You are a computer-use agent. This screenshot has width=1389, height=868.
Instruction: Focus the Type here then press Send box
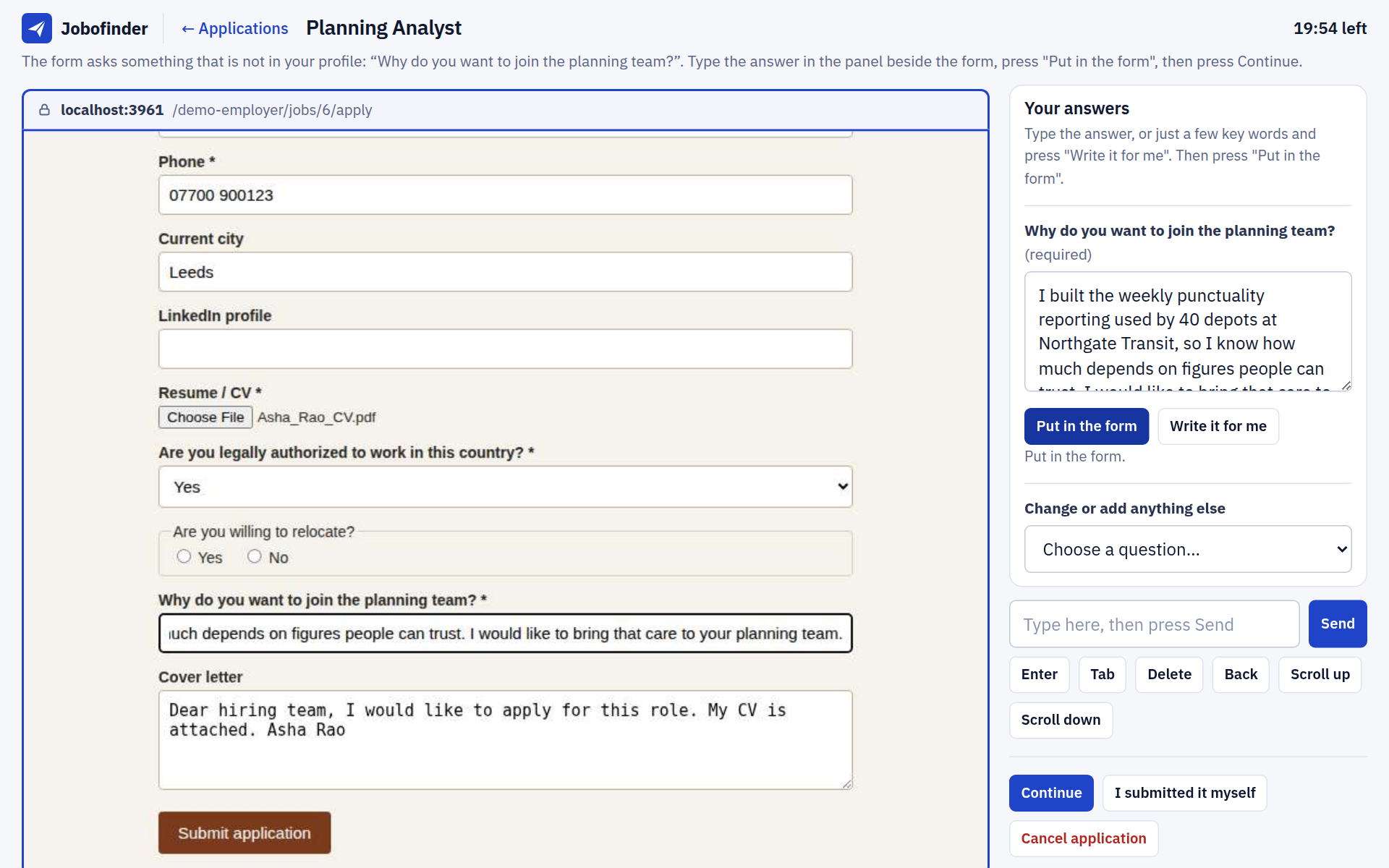point(1154,624)
